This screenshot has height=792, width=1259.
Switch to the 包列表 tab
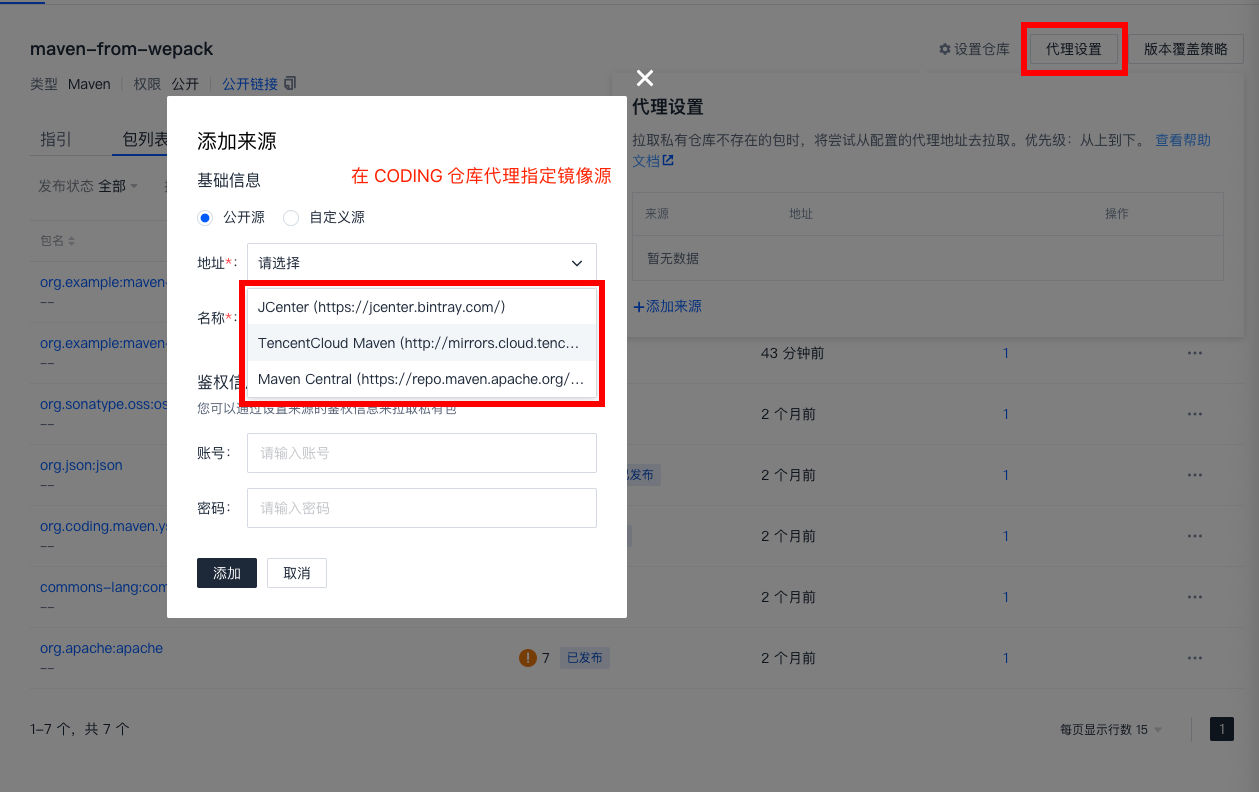[146, 139]
